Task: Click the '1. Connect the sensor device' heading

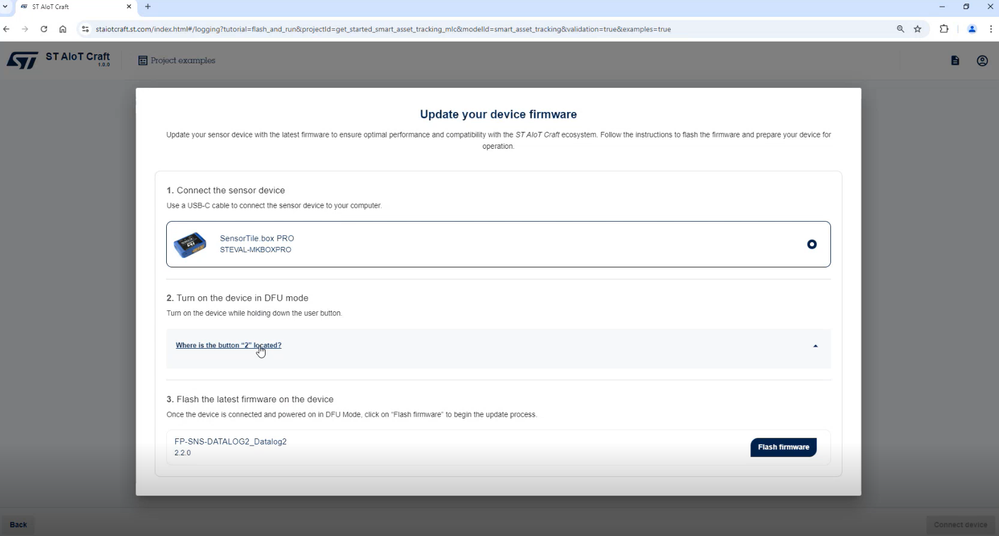Action: [226, 191]
